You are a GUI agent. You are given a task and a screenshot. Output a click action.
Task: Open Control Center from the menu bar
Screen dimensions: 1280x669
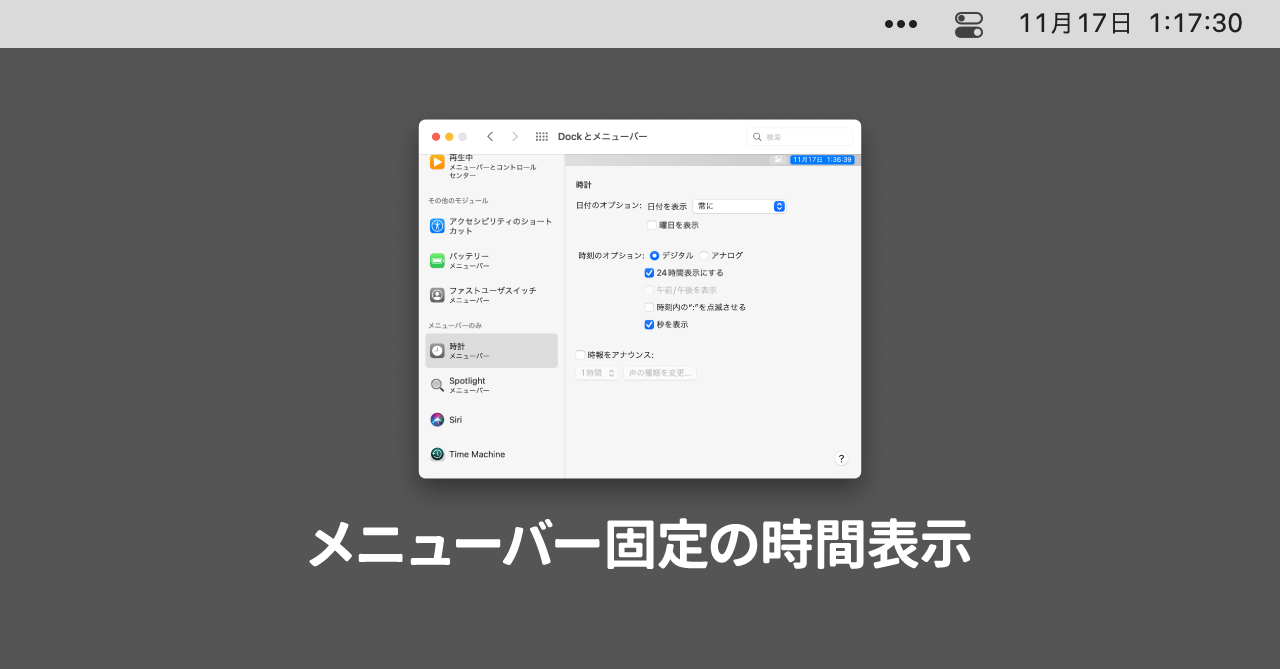click(968, 24)
